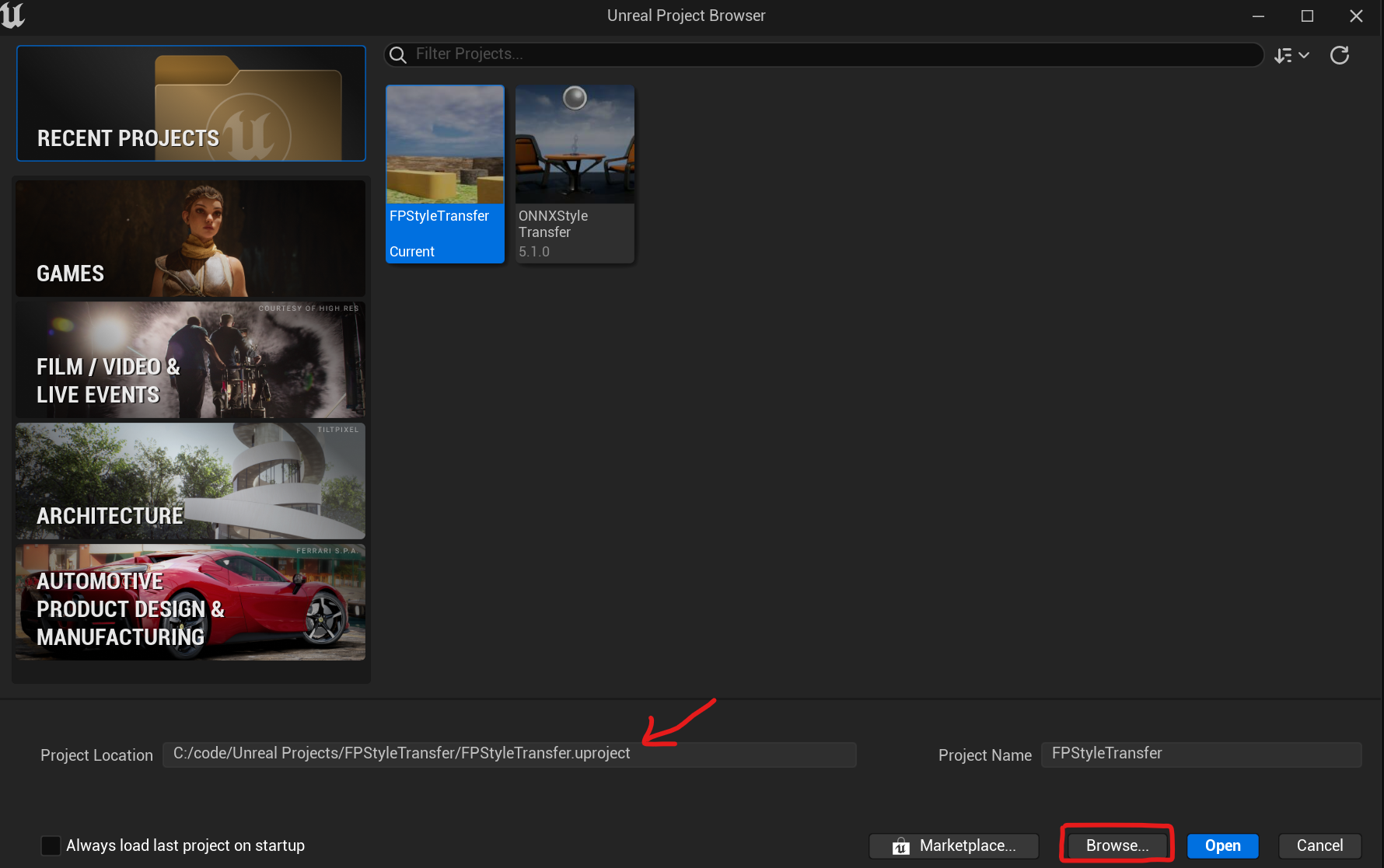Maximize the Unreal Project Browser window
The width and height of the screenshot is (1384, 868).
click(x=1308, y=16)
